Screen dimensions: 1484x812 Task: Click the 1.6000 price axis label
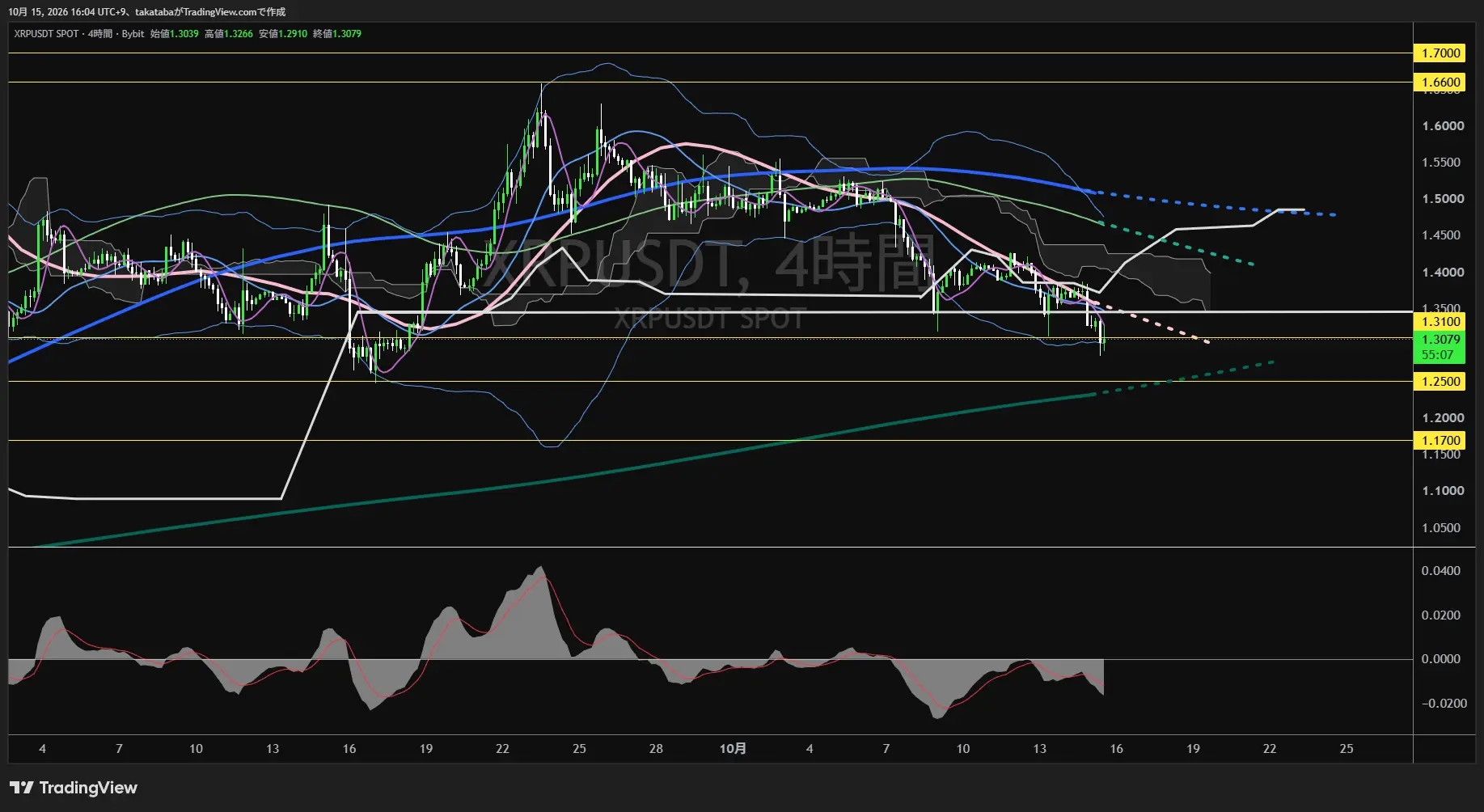coord(1443,126)
